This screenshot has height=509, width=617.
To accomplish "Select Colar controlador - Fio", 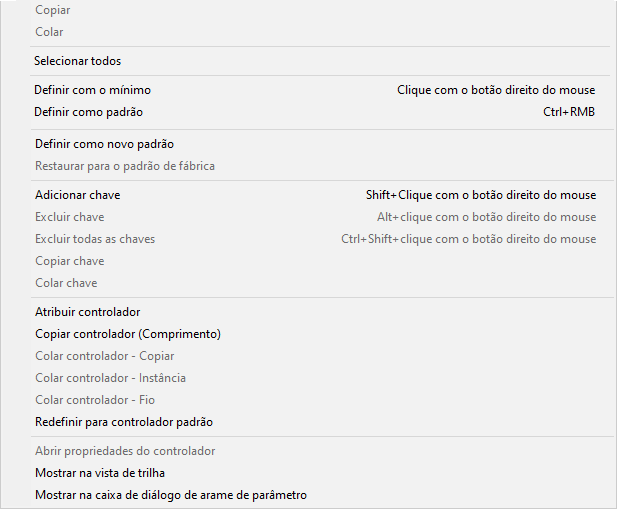I will click(x=97, y=400).
